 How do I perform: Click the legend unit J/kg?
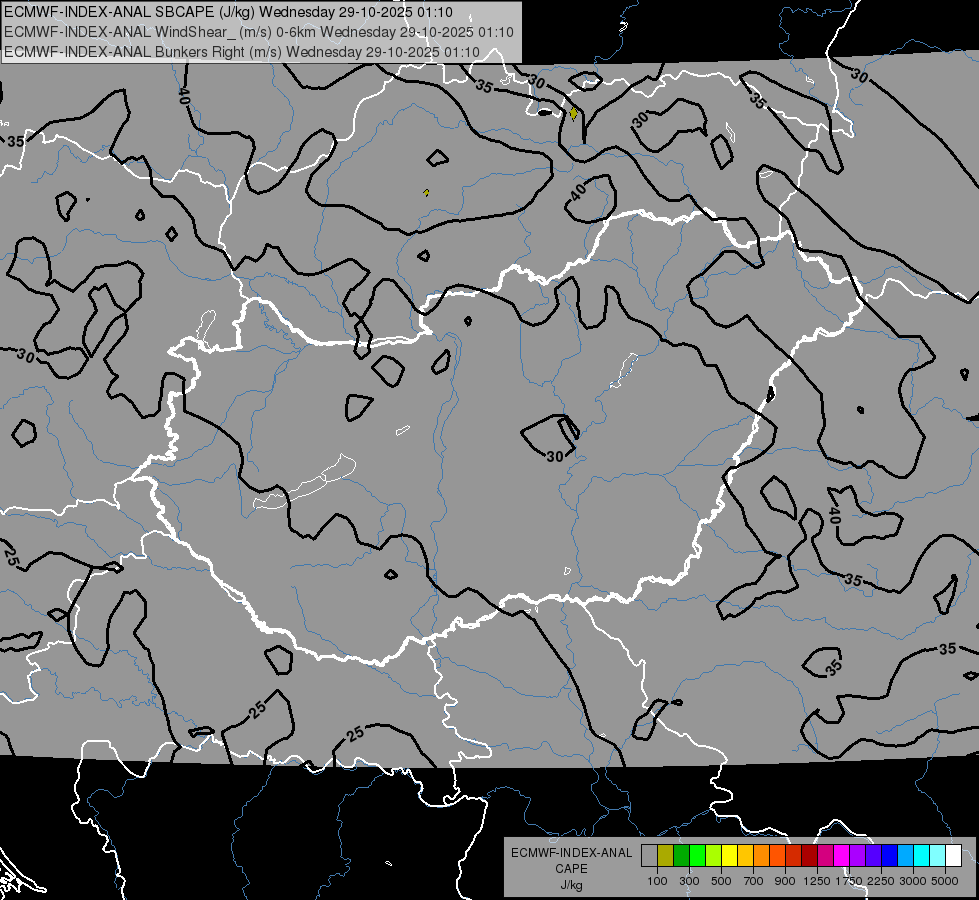coord(571,885)
